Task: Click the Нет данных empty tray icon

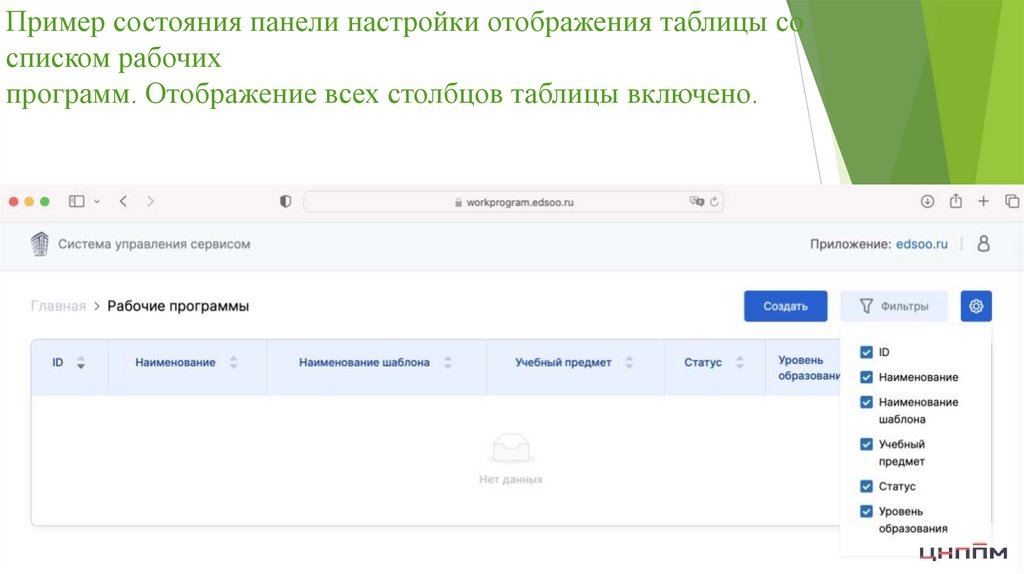Action: coord(511,448)
